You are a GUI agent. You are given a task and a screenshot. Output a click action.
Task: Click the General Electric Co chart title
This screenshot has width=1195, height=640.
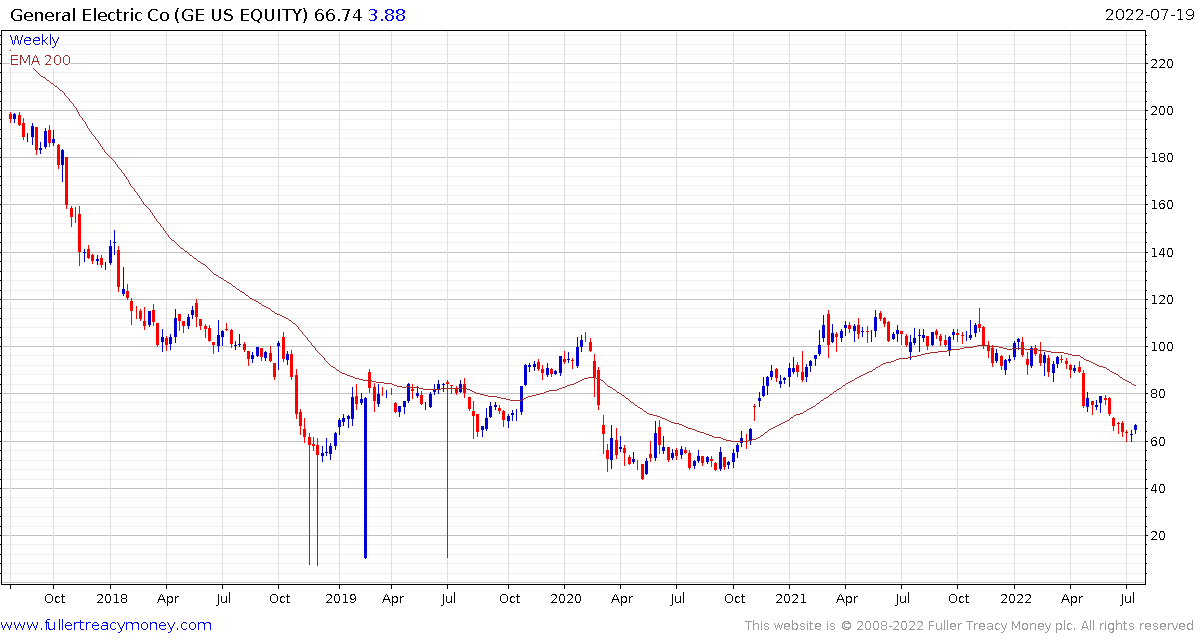pos(159,14)
